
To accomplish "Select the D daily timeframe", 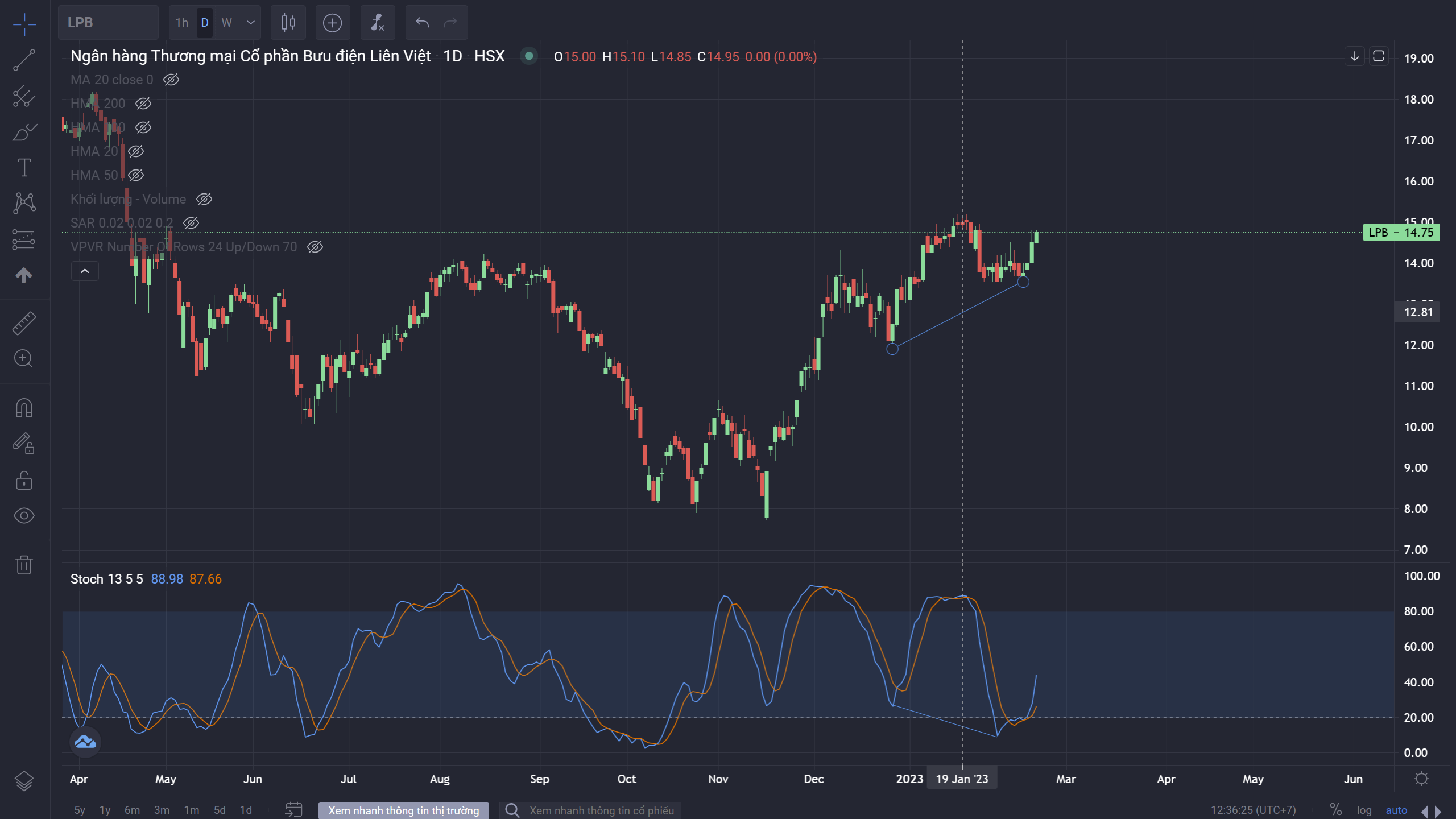I will tap(205, 23).
